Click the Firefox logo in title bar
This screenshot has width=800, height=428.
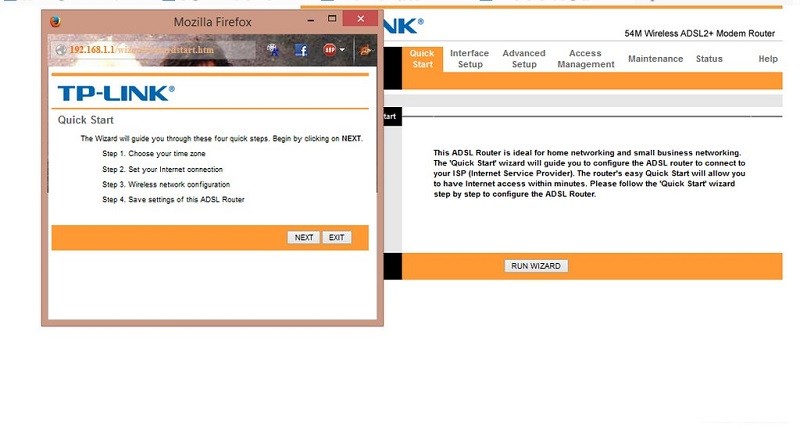pyautogui.click(x=55, y=21)
